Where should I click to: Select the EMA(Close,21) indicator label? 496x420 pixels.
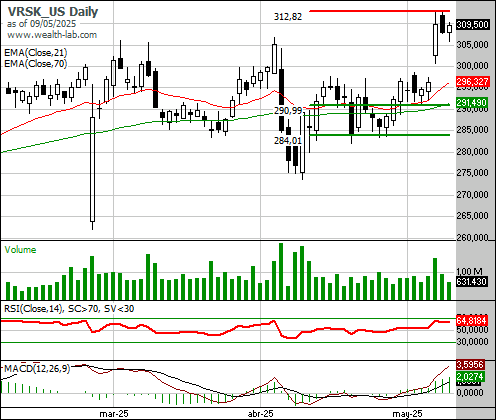(x=36, y=53)
